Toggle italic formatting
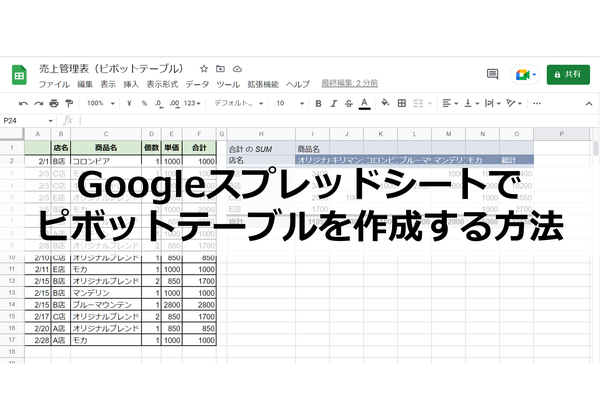 tap(334, 103)
